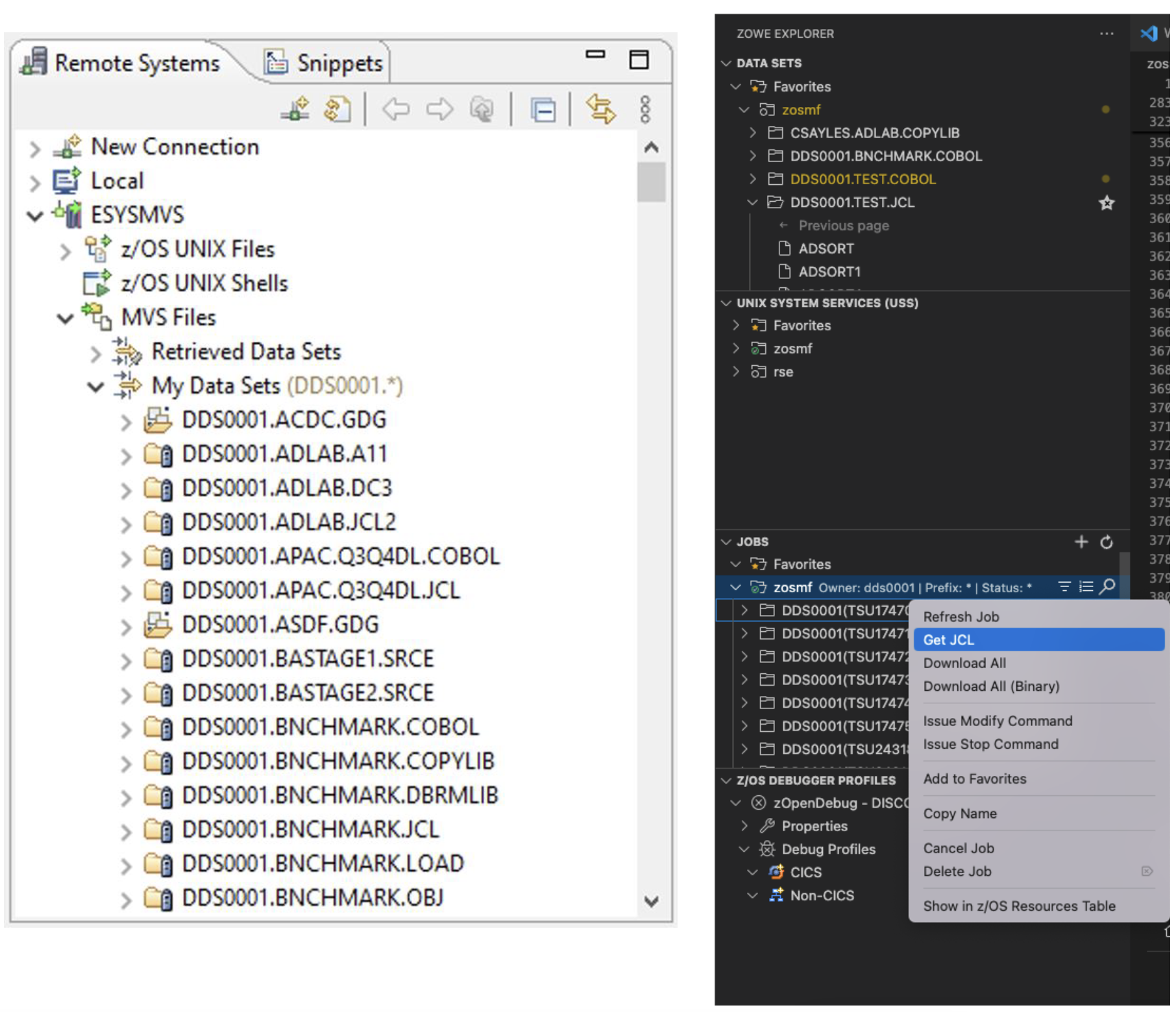Screen dimensions: 1176x1012
Task: Click scroll down arrow in Remote Systems tree
Action: (x=651, y=901)
